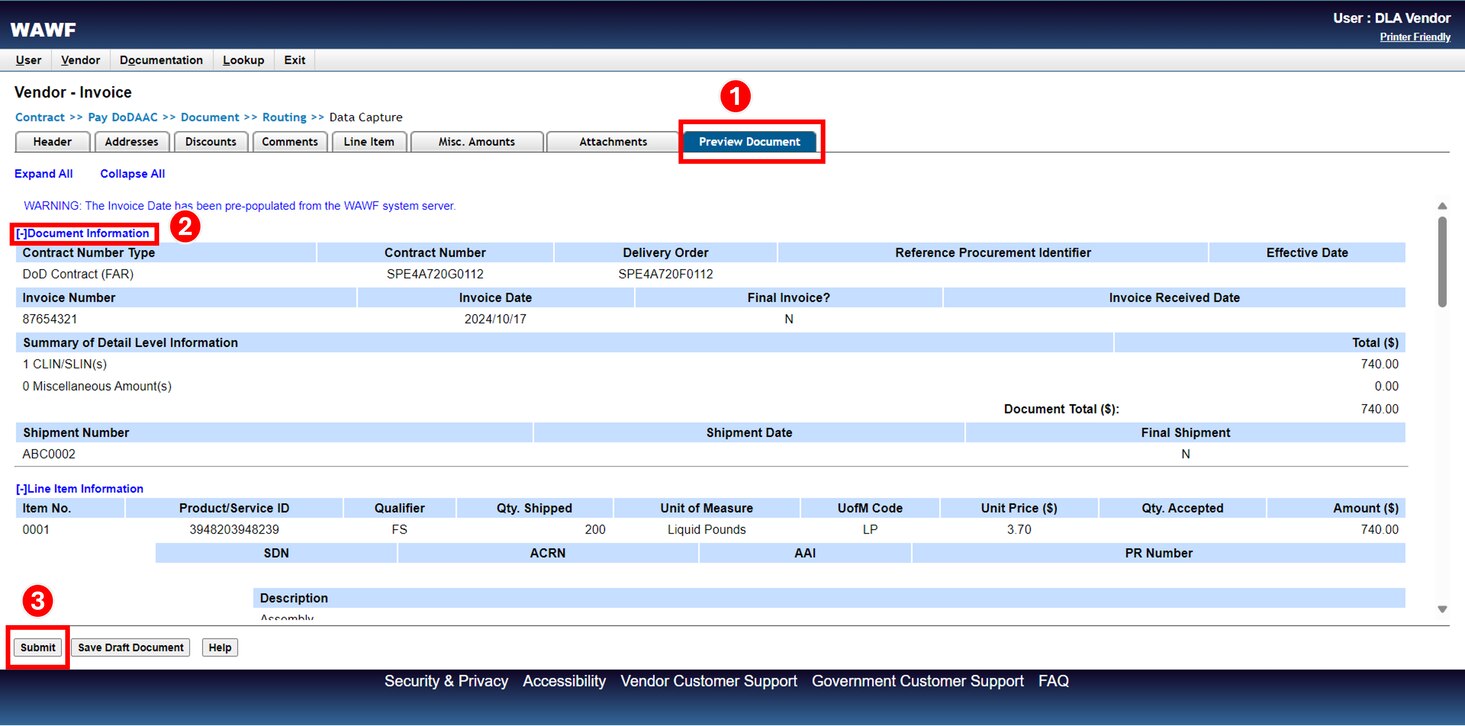Click the scrollbar down arrow
1465x726 pixels.
1442,609
